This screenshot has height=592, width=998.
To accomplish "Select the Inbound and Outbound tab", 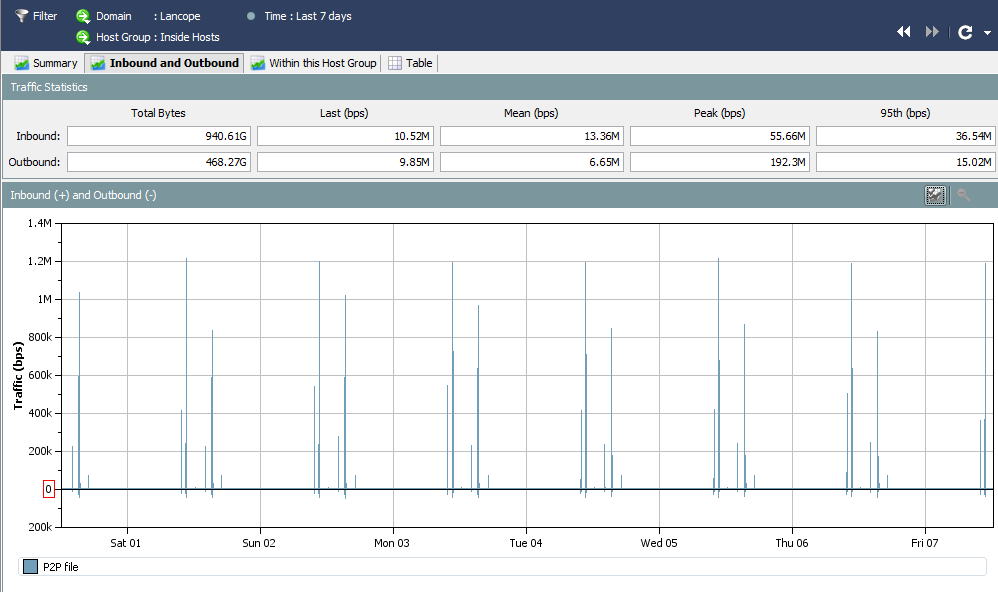I will (x=164, y=63).
